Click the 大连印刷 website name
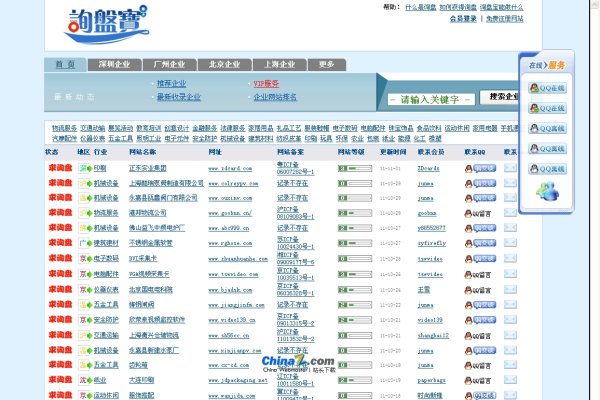The image size is (600, 400). [x=141, y=380]
